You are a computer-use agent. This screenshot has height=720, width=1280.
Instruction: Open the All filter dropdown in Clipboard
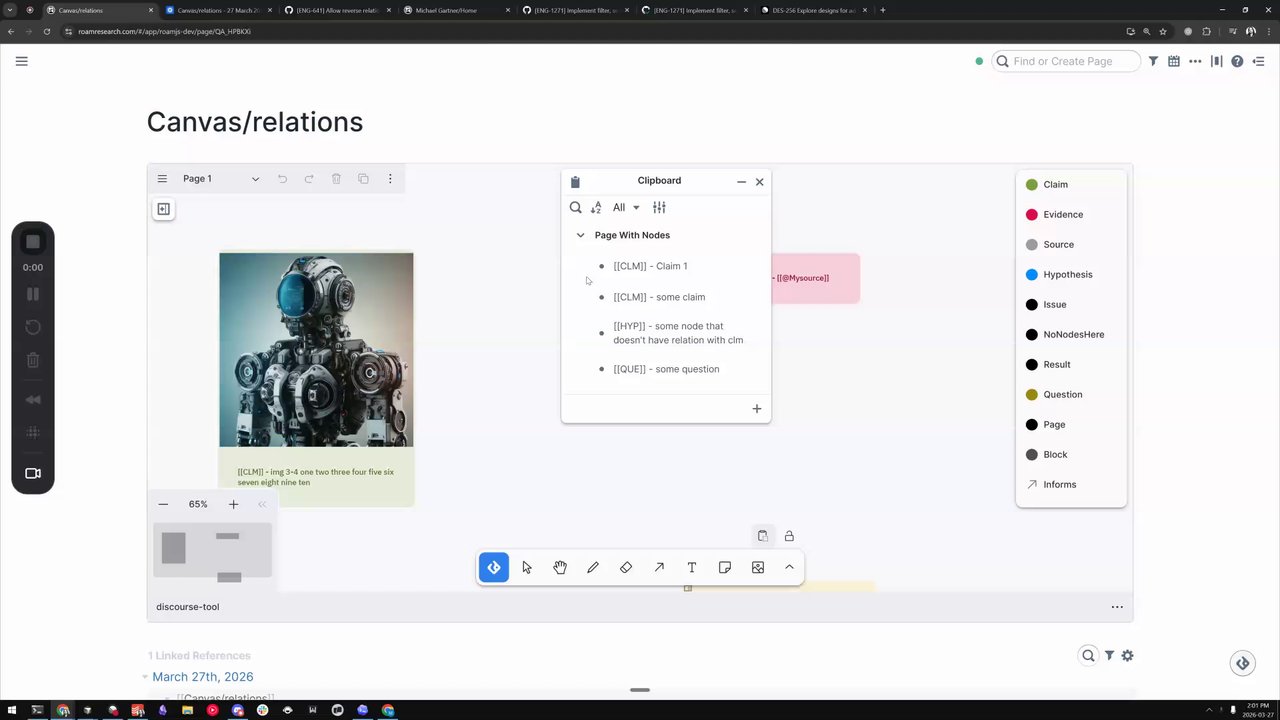pyautogui.click(x=626, y=207)
